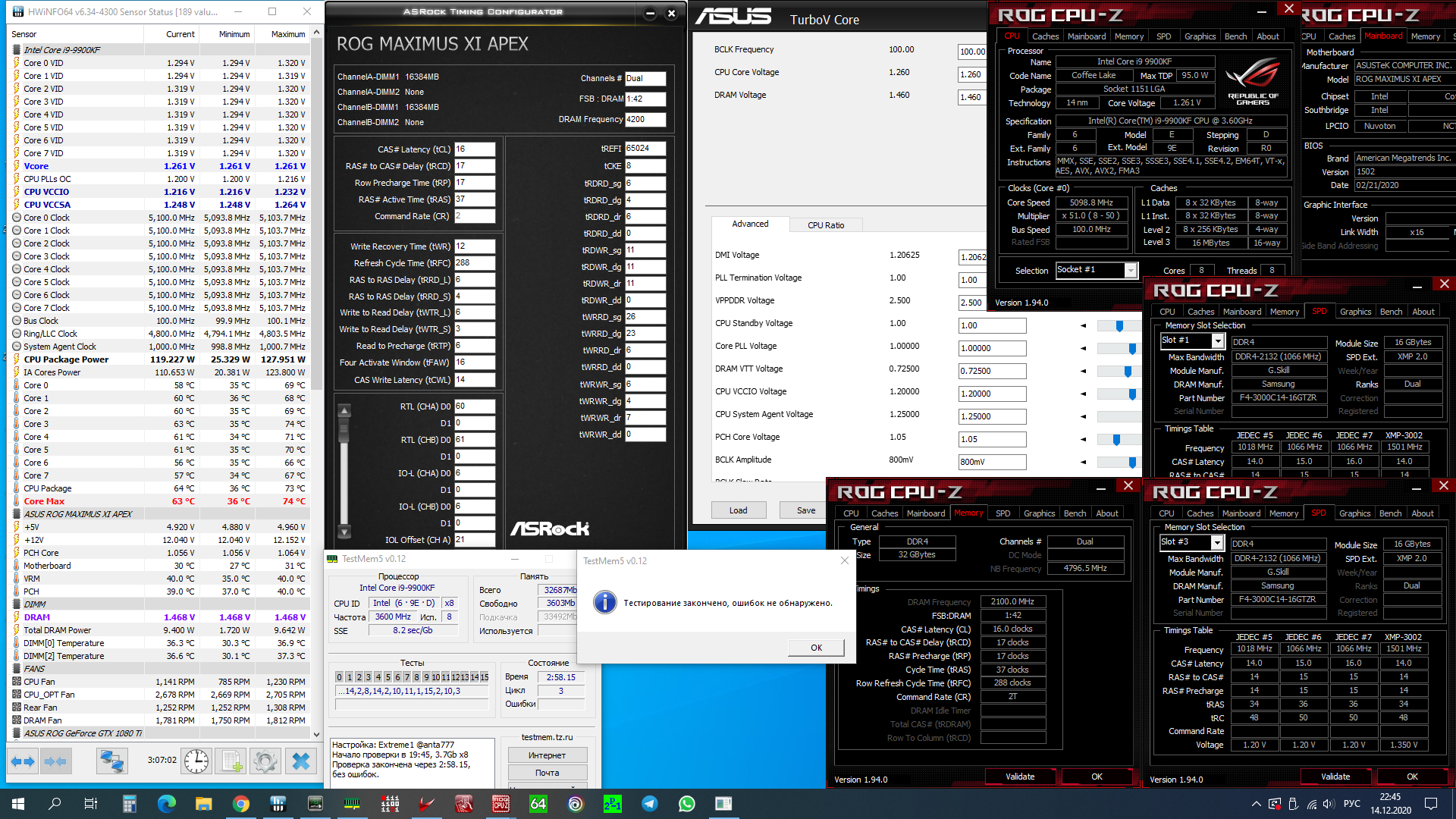Click HWiNFO log file add icon
The width and height of the screenshot is (1456, 819).
coord(231,761)
